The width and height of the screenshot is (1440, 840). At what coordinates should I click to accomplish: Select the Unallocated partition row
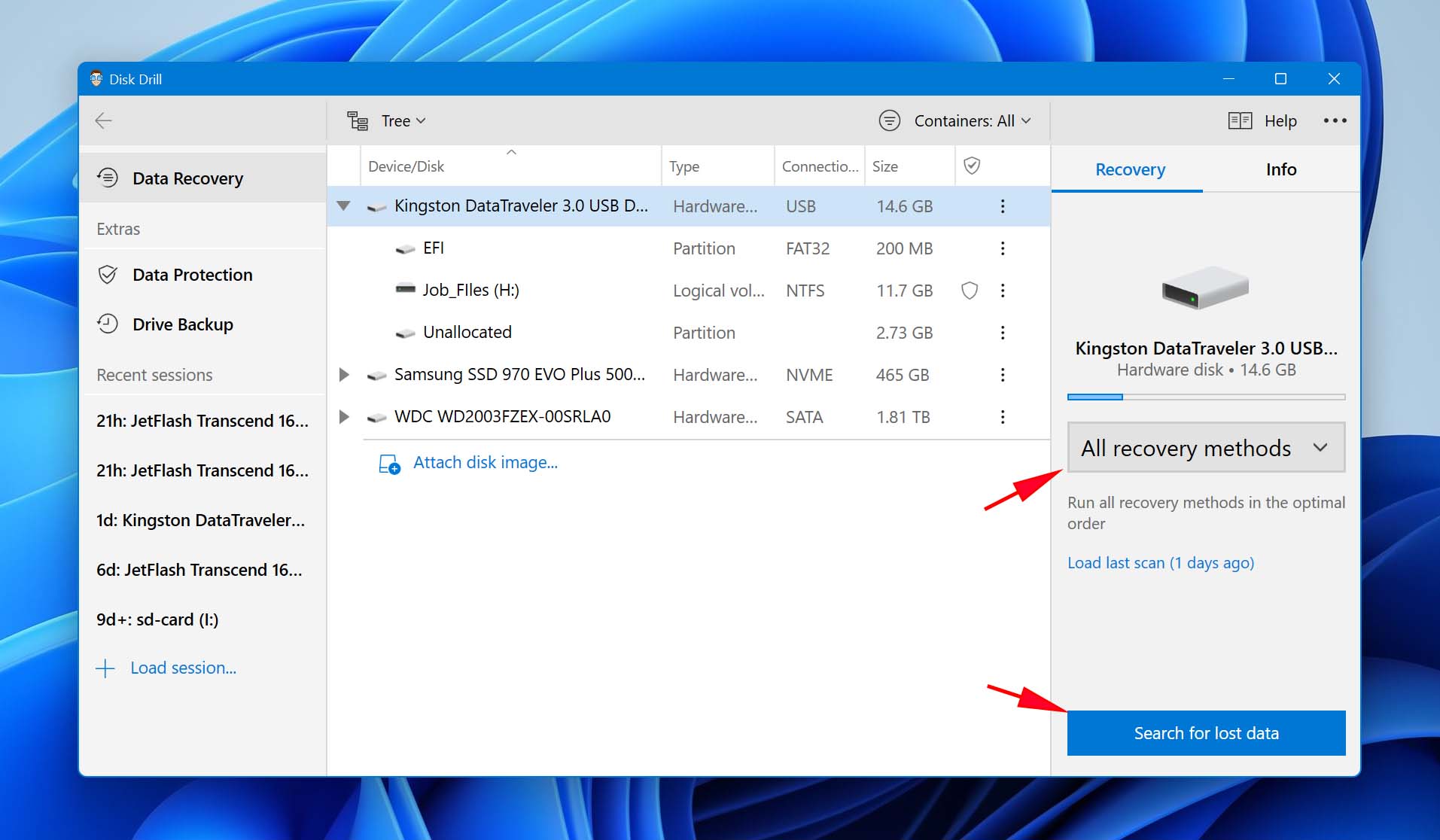(x=688, y=332)
